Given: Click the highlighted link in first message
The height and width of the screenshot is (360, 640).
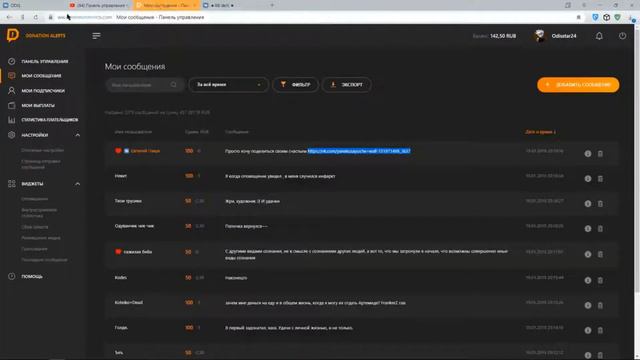Looking at the screenshot, I should click(359, 151).
